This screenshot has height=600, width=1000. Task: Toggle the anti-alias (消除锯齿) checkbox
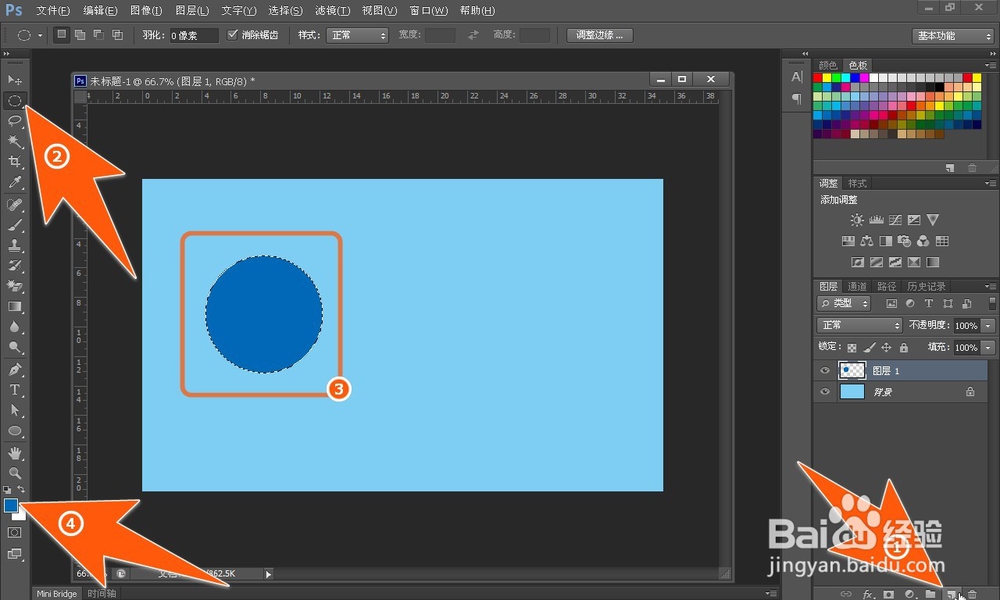tap(232, 34)
